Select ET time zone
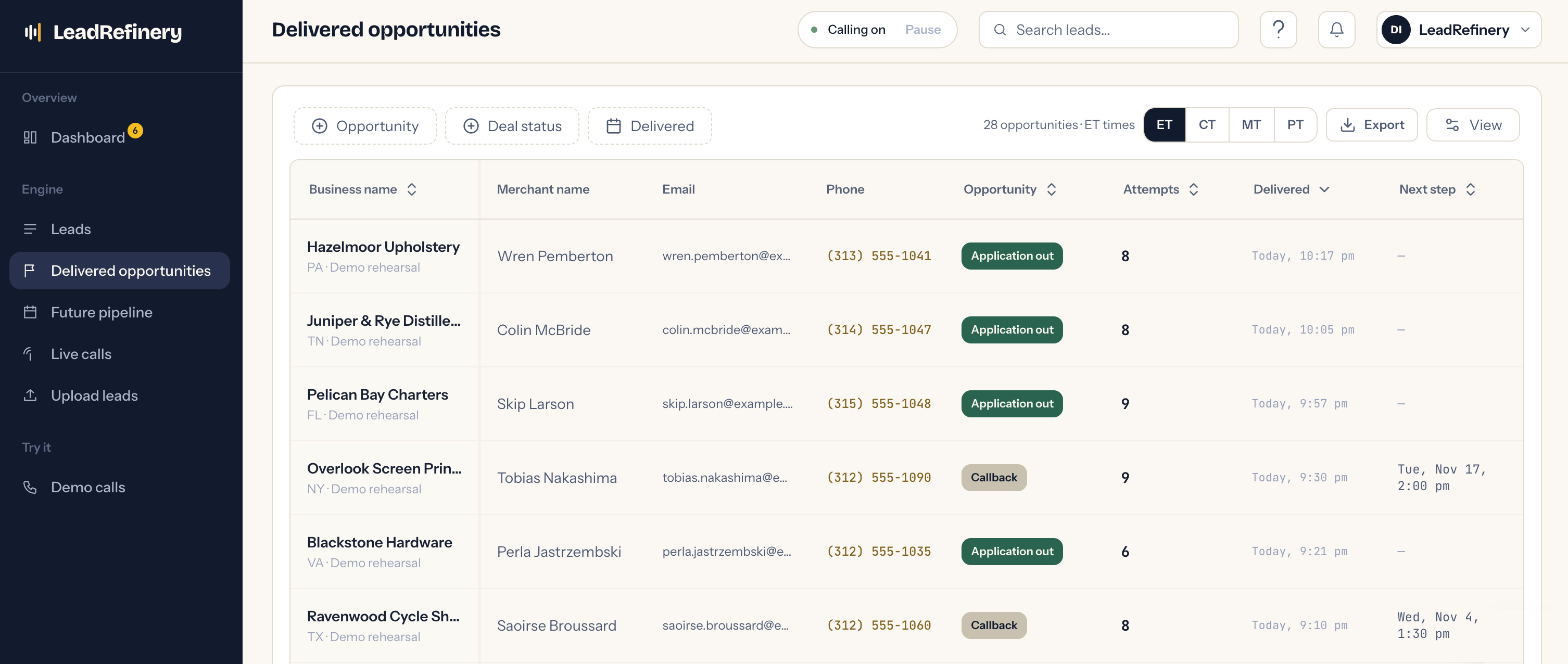The height and width of the screenshot is (664, 1568). [1164, 125]
